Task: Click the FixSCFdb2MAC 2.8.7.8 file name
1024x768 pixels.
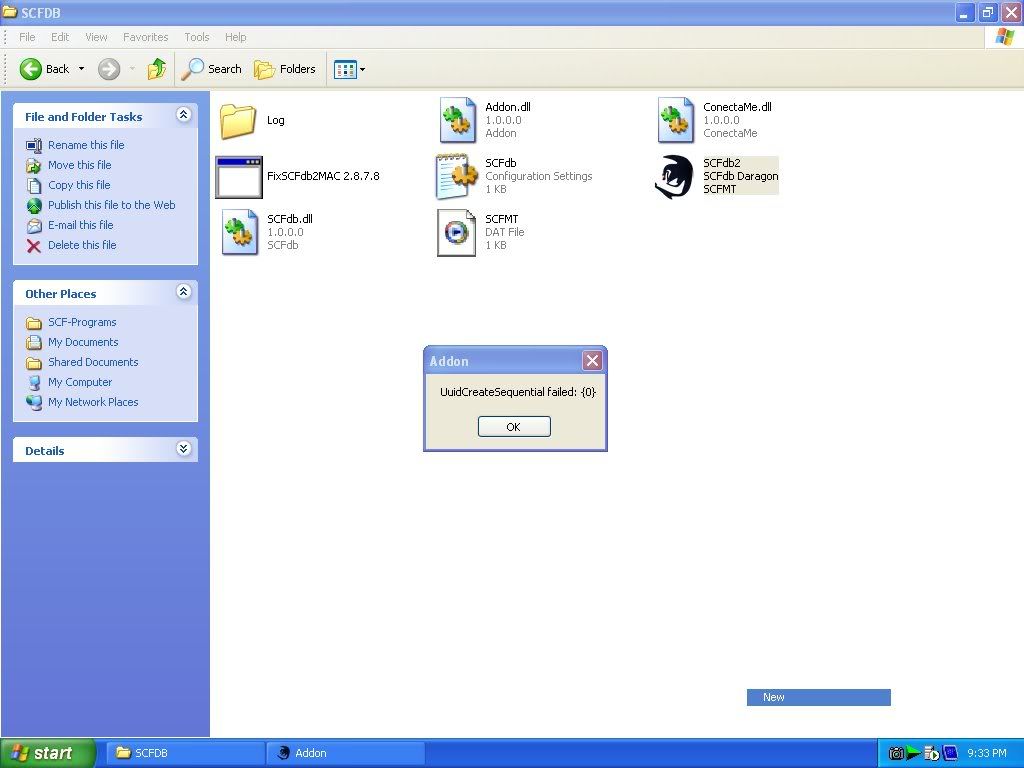Action: point(323,176)
